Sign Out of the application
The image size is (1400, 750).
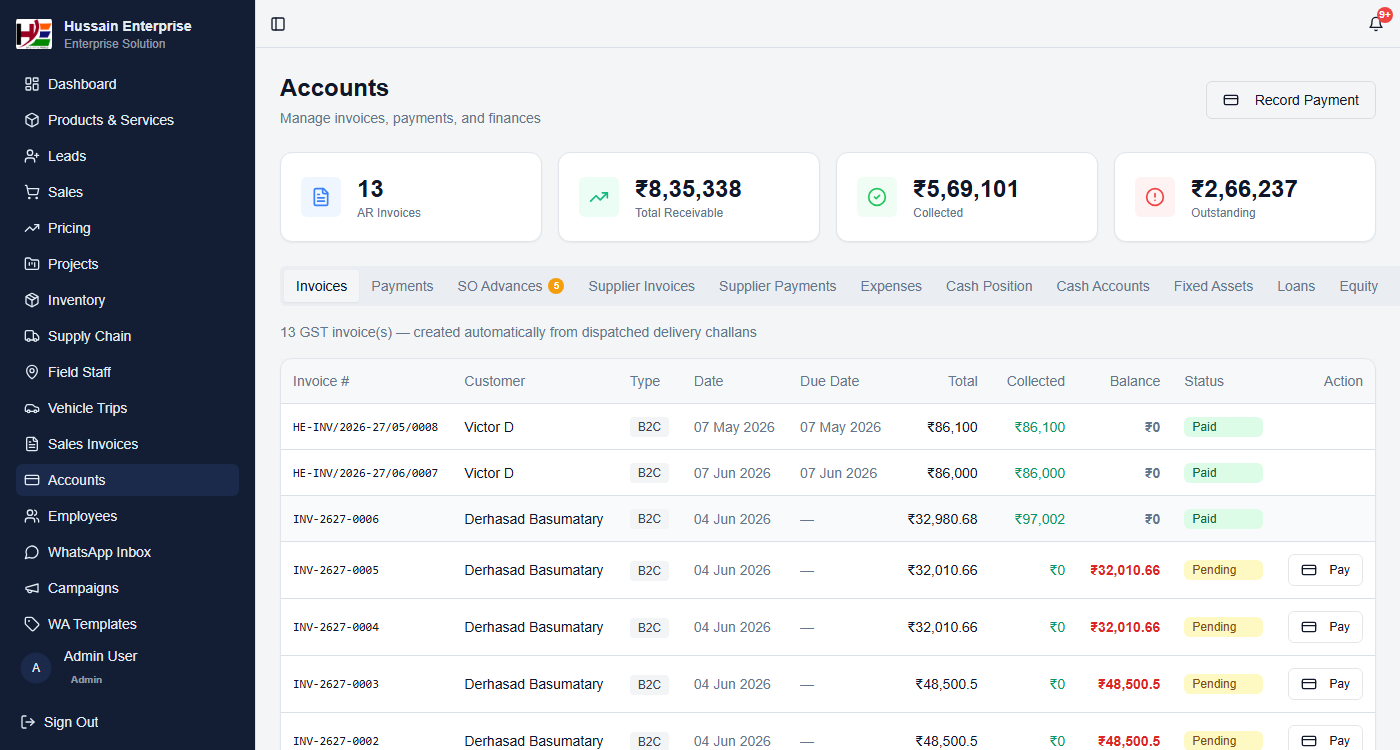(x=60, y=722)
